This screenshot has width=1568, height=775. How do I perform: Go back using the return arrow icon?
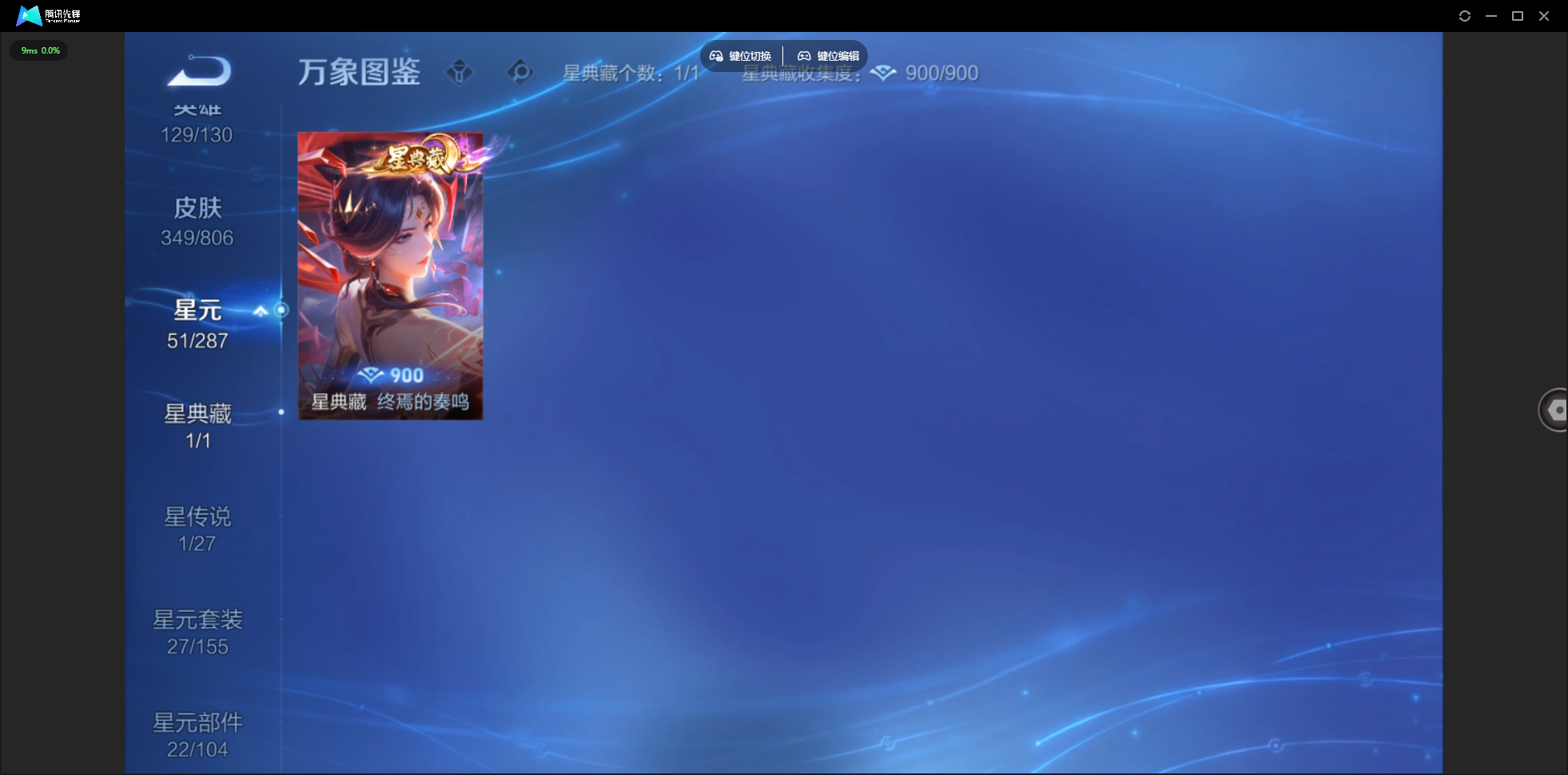coord(199,71)
